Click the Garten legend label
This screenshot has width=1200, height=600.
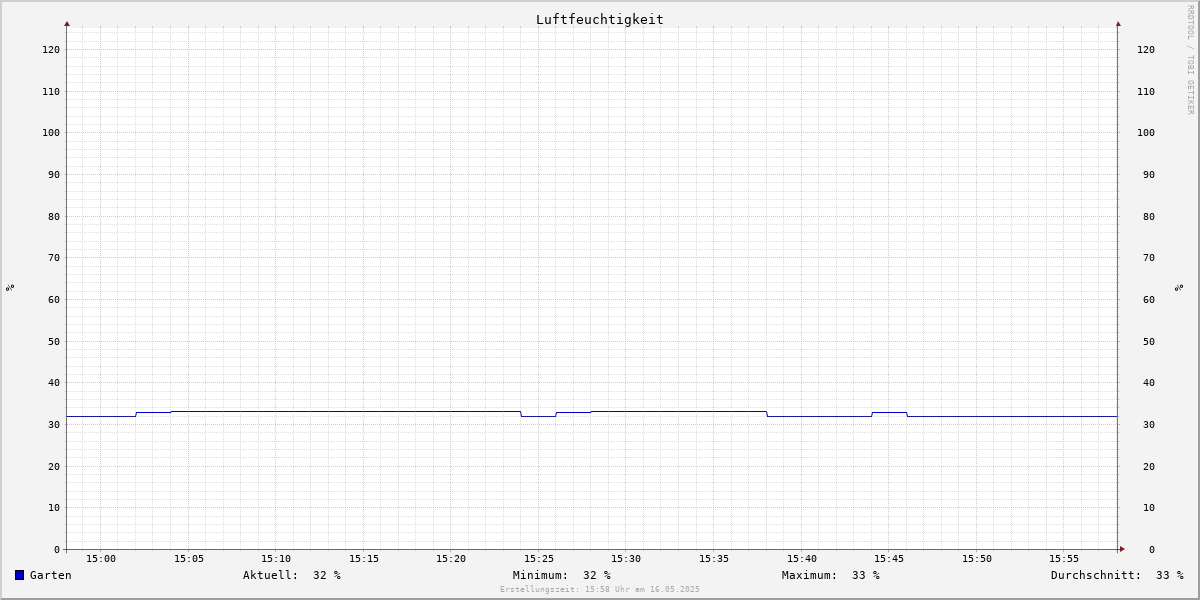[x=51, y=575]
